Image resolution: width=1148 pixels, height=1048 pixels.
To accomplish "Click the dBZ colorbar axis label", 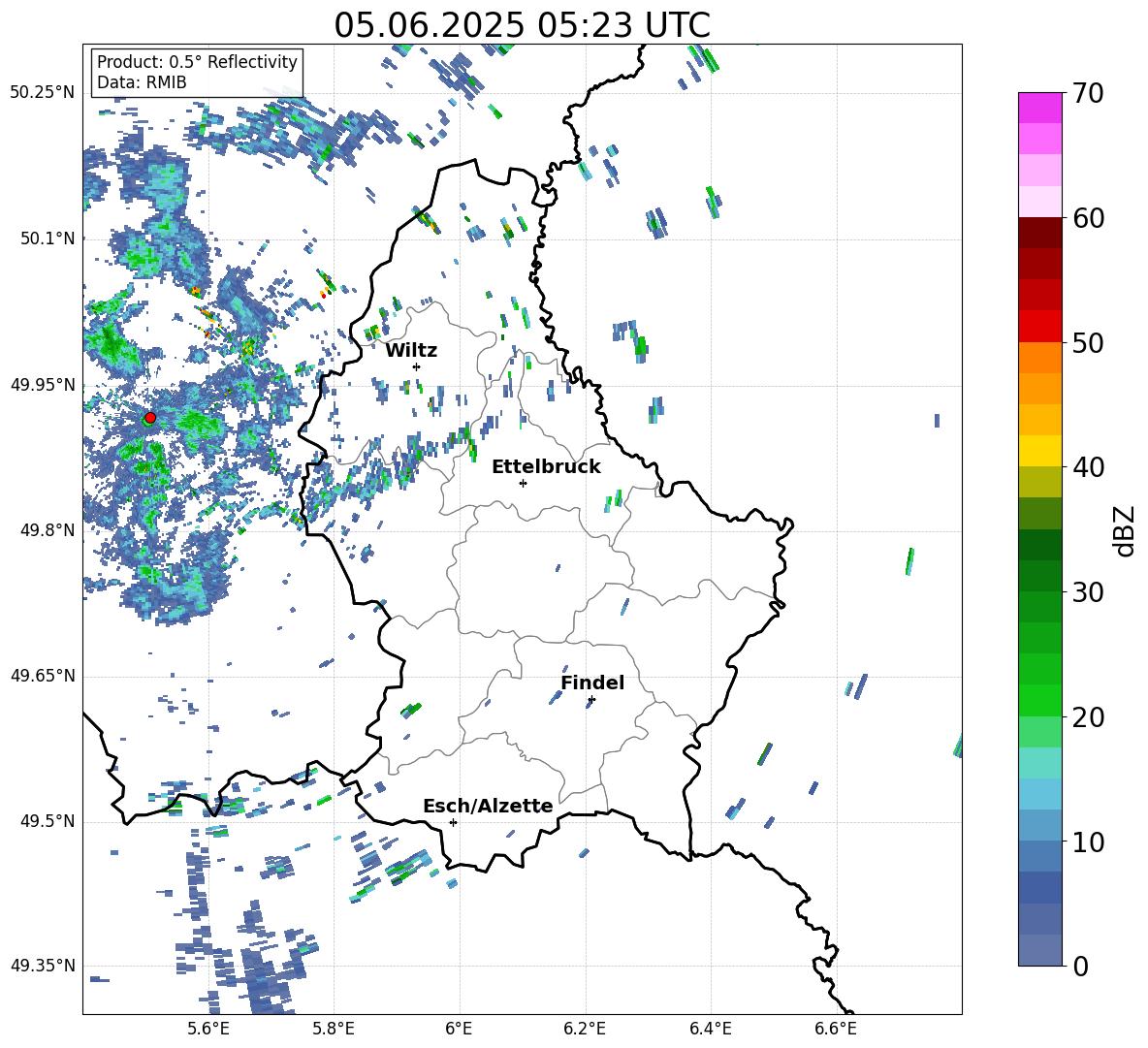I will point(1126,530).
